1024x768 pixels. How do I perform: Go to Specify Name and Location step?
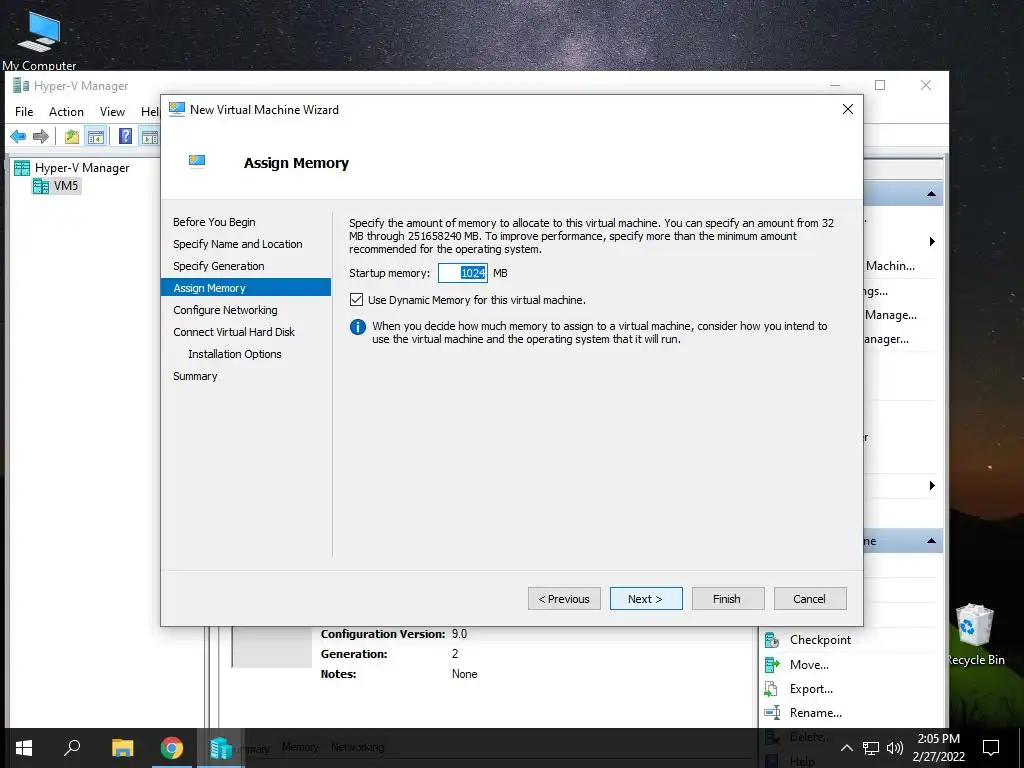coord(238,244)
